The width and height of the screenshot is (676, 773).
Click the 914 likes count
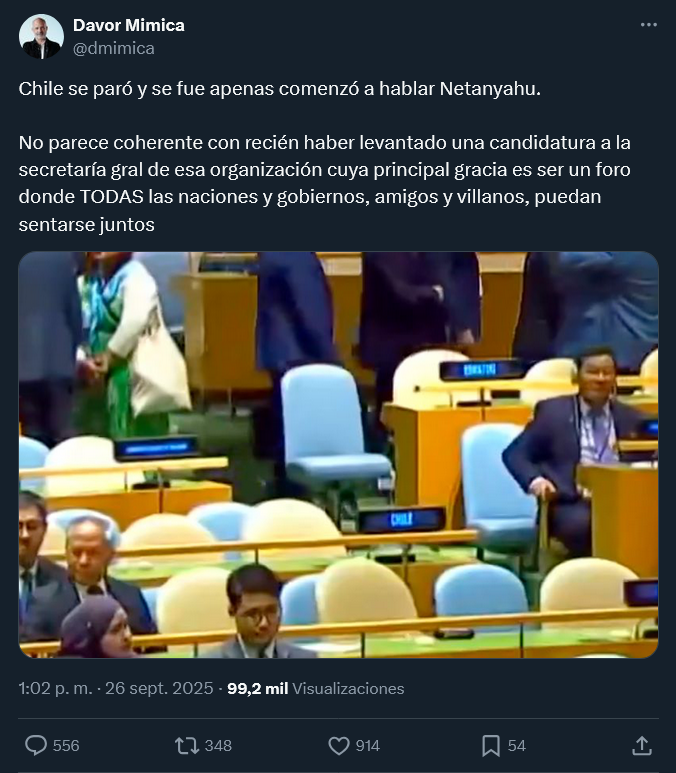(x=368, y=745)
